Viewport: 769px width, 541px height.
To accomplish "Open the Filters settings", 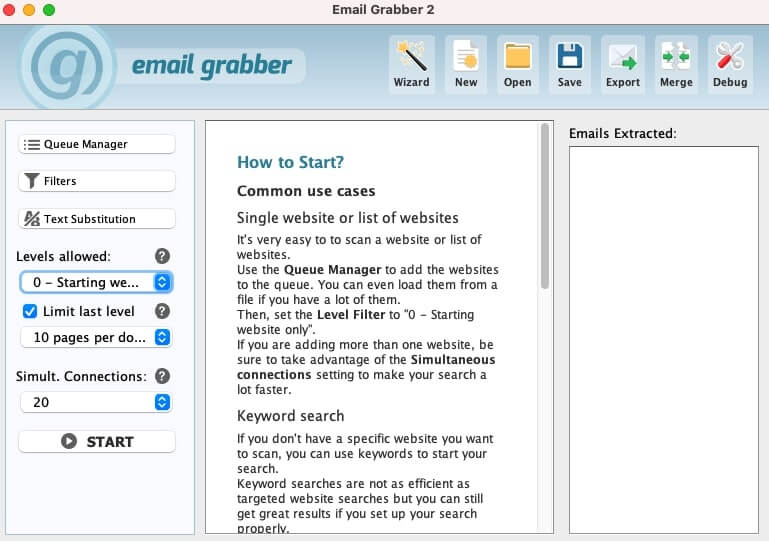I will click(x=97, y=181).
